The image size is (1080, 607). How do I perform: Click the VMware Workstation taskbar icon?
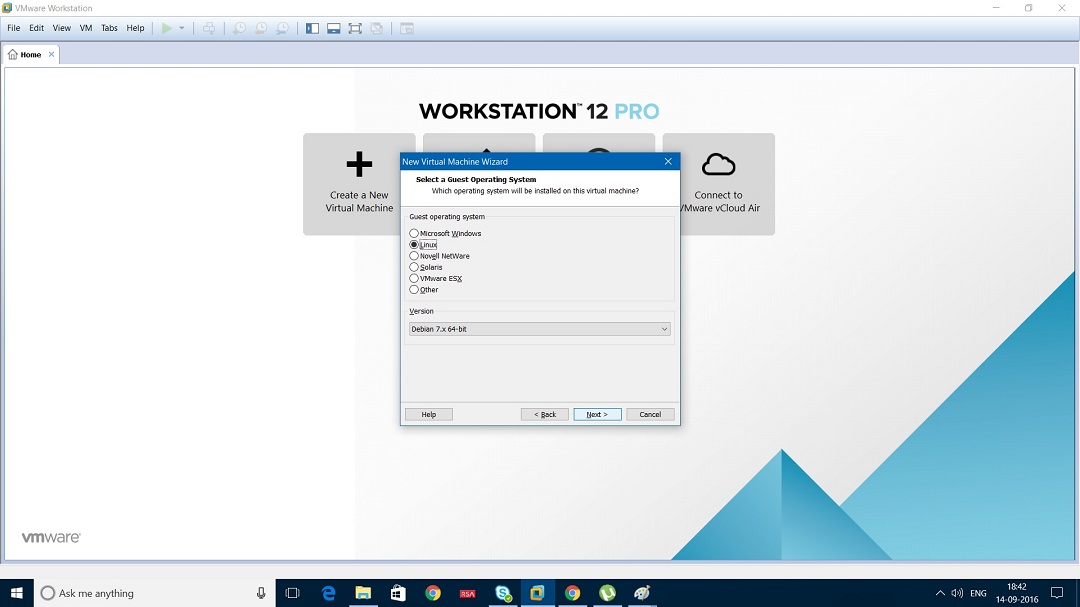click(x=537, y=593)
